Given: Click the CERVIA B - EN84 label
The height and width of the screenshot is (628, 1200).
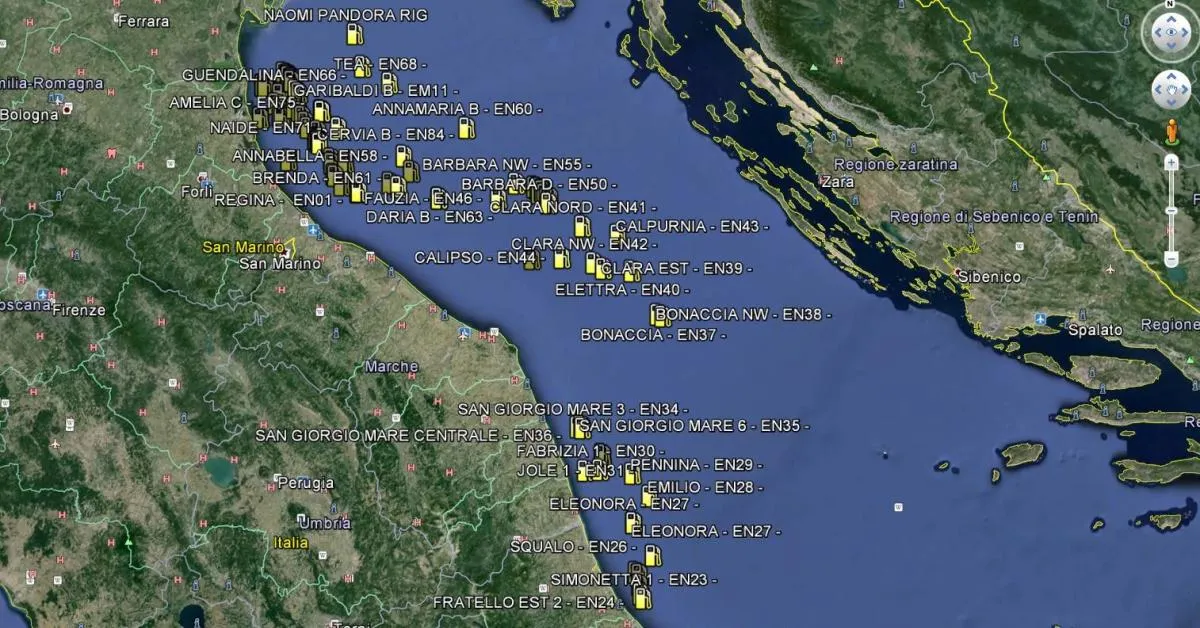Looking at the screenshot, I should pos(385,134).
